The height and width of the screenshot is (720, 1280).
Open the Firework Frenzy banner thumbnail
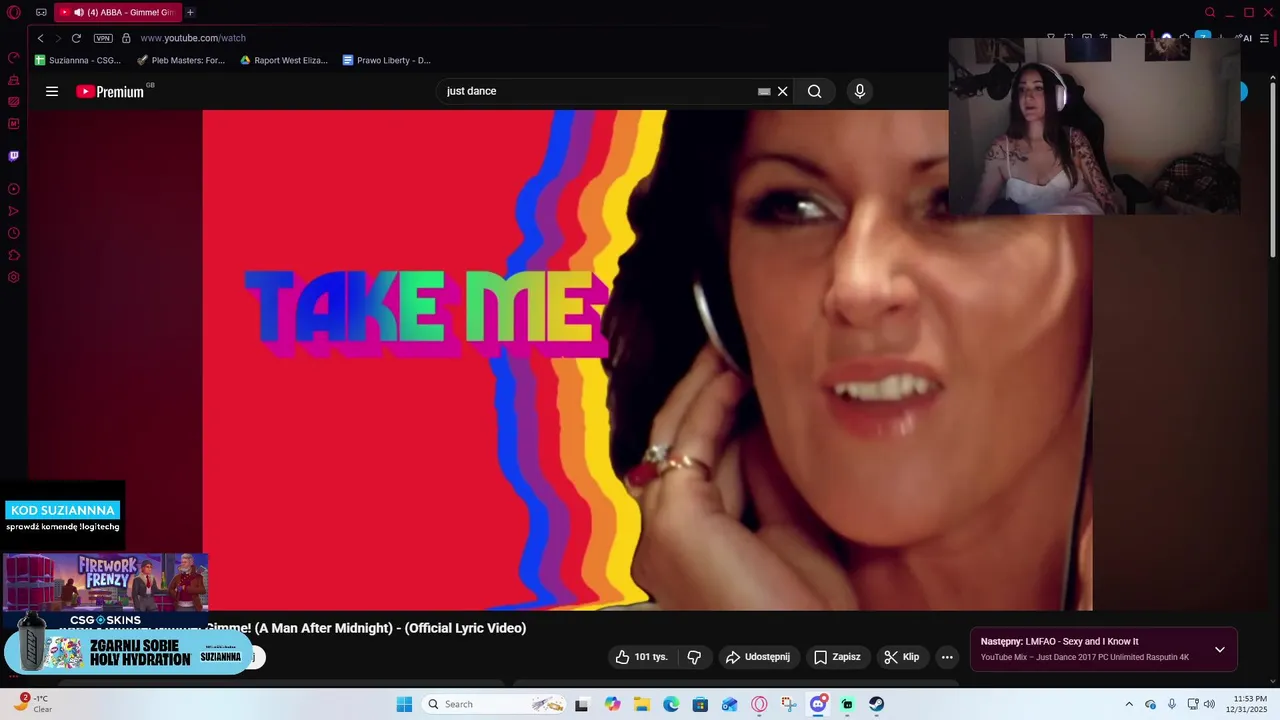pyautogui.click(x=105, y=582)
